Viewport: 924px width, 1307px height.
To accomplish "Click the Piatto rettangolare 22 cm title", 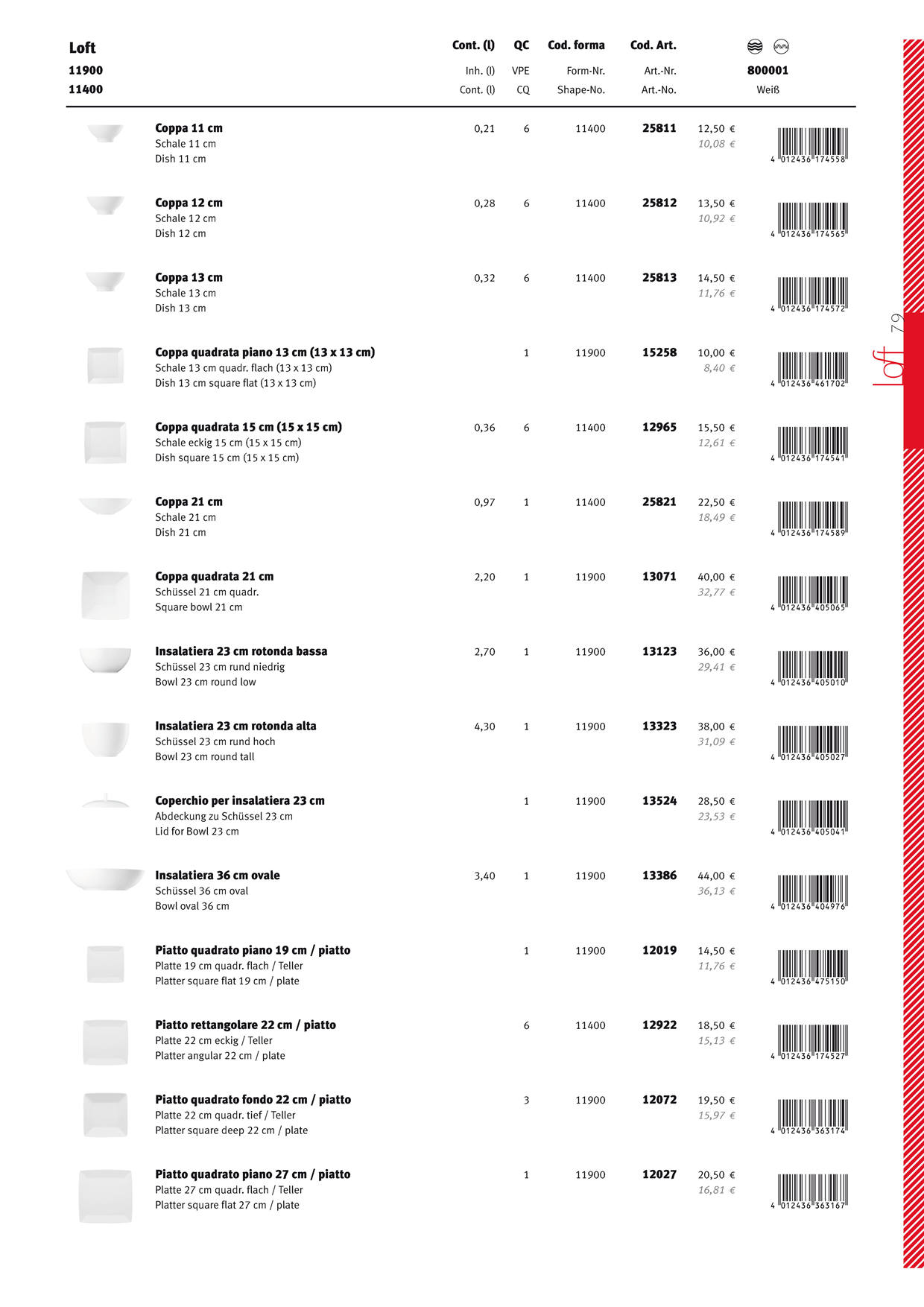I will click(245, 1025).
